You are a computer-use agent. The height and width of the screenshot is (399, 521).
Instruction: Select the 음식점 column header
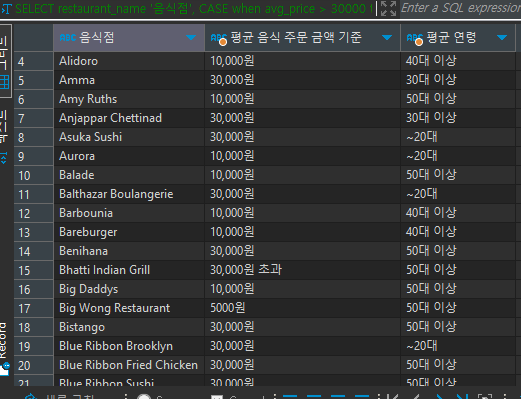point(129,37)
